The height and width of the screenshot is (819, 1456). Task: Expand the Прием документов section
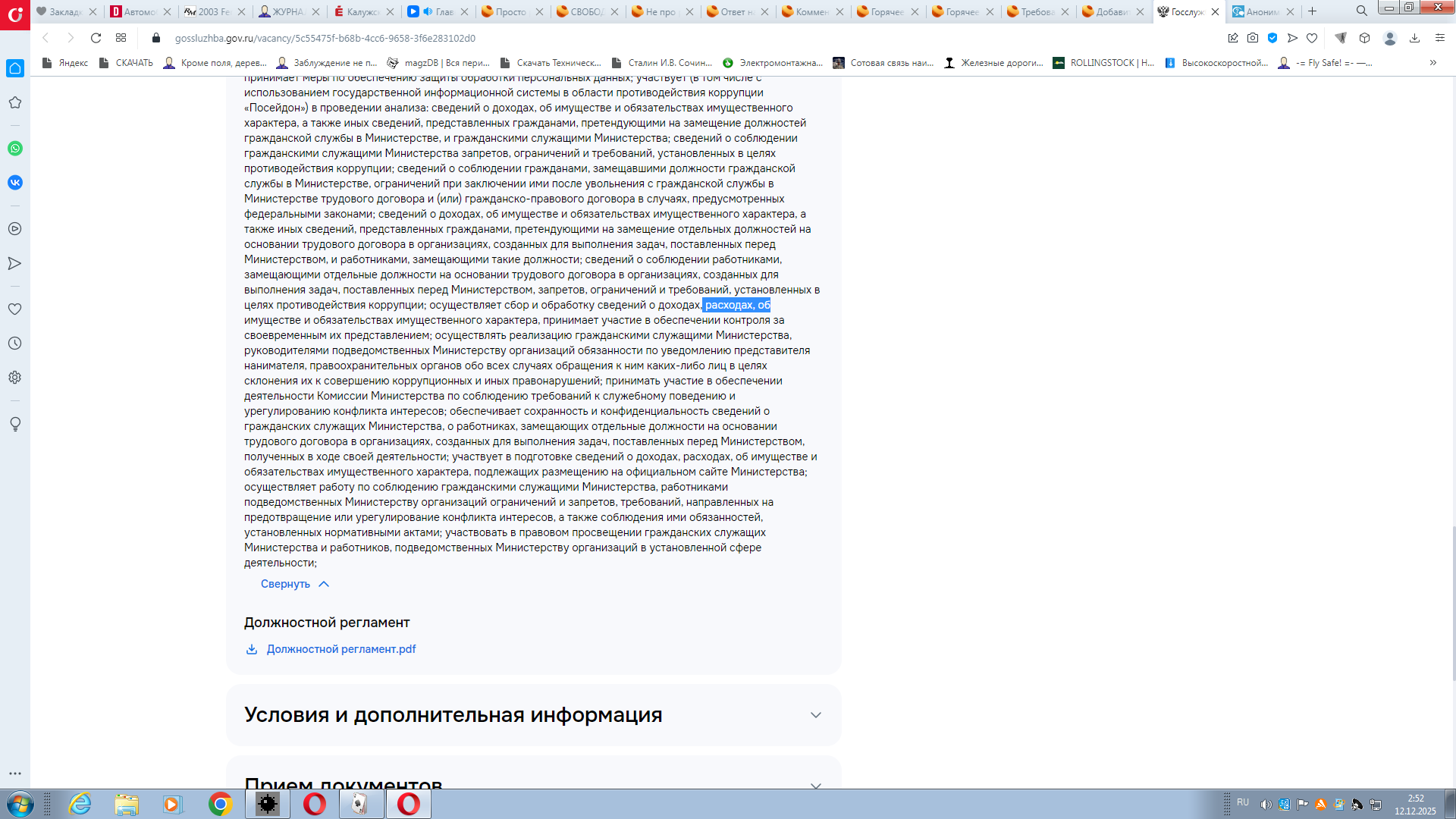533,773
